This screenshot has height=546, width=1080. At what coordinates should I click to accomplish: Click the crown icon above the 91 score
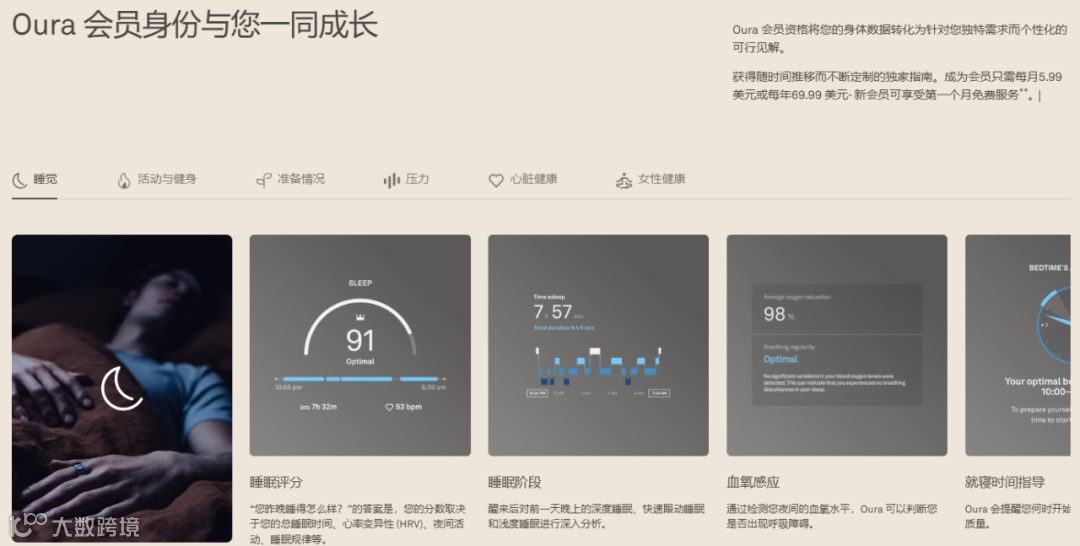point(360,317)
